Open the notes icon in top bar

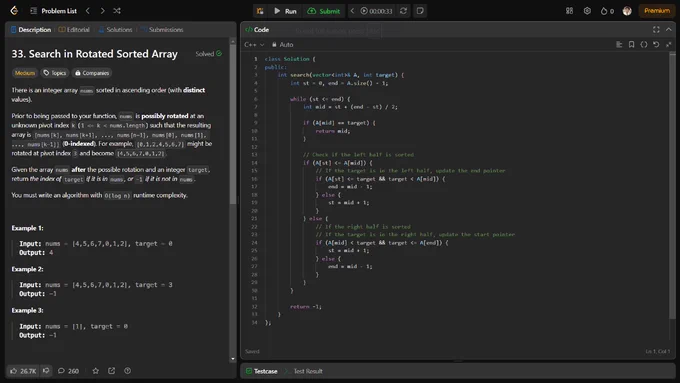[x=420, y=11]
